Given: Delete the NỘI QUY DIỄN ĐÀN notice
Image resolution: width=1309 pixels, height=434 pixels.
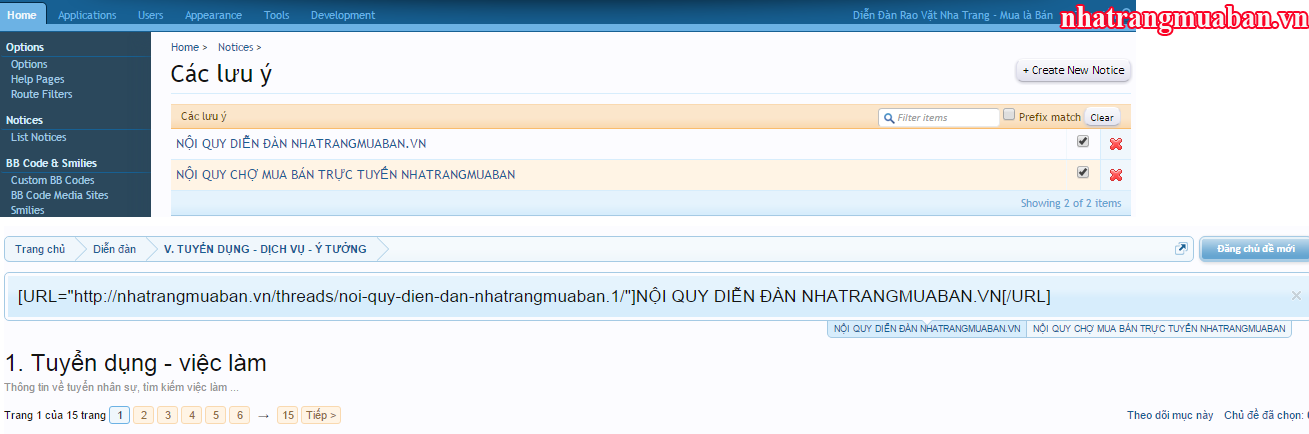Looking at the screenshot, I should [x=1115, y=144].
